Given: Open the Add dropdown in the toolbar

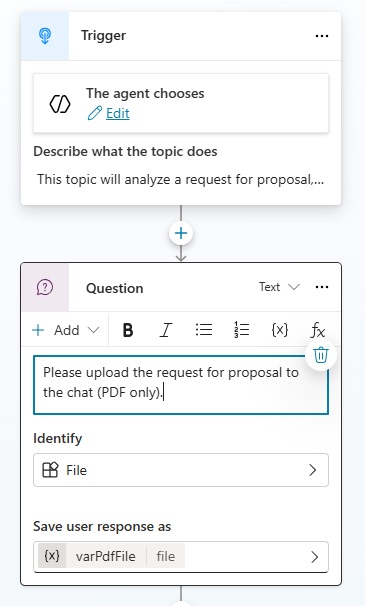Looking at the screenshot, I should (x=65, y=330).
